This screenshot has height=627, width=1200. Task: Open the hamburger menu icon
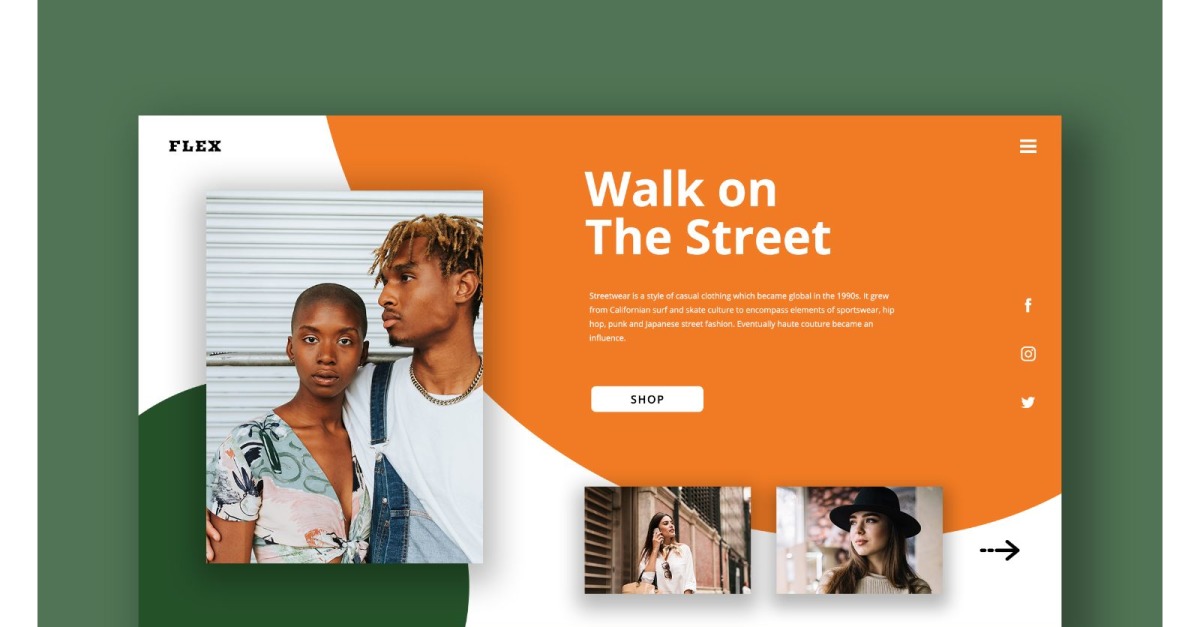pyautogui.click(x=1028, y=146)
